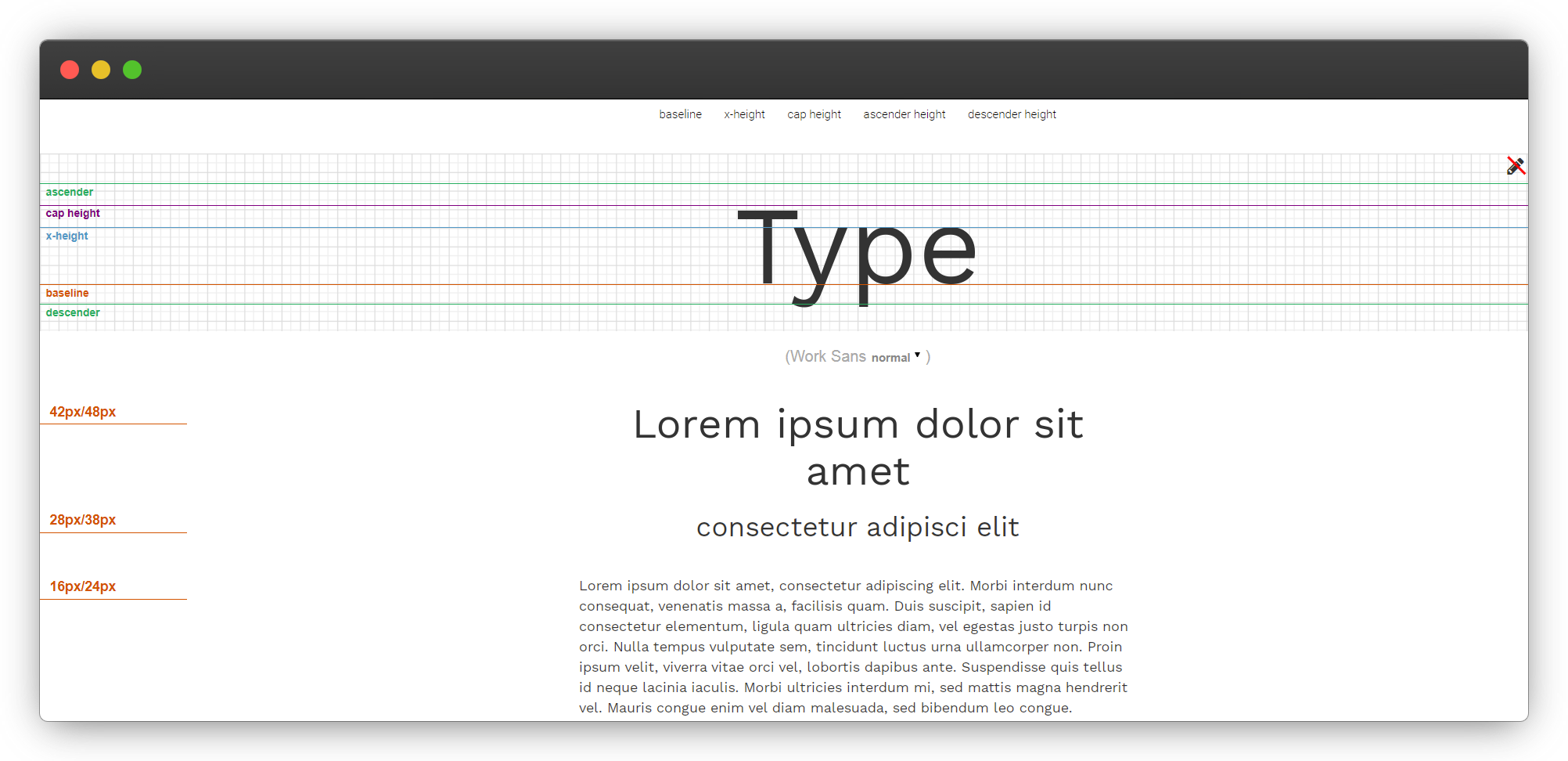Click the blue x-height guide label
This screenshot has width=1568, height=761.
(x=67, y=236)
